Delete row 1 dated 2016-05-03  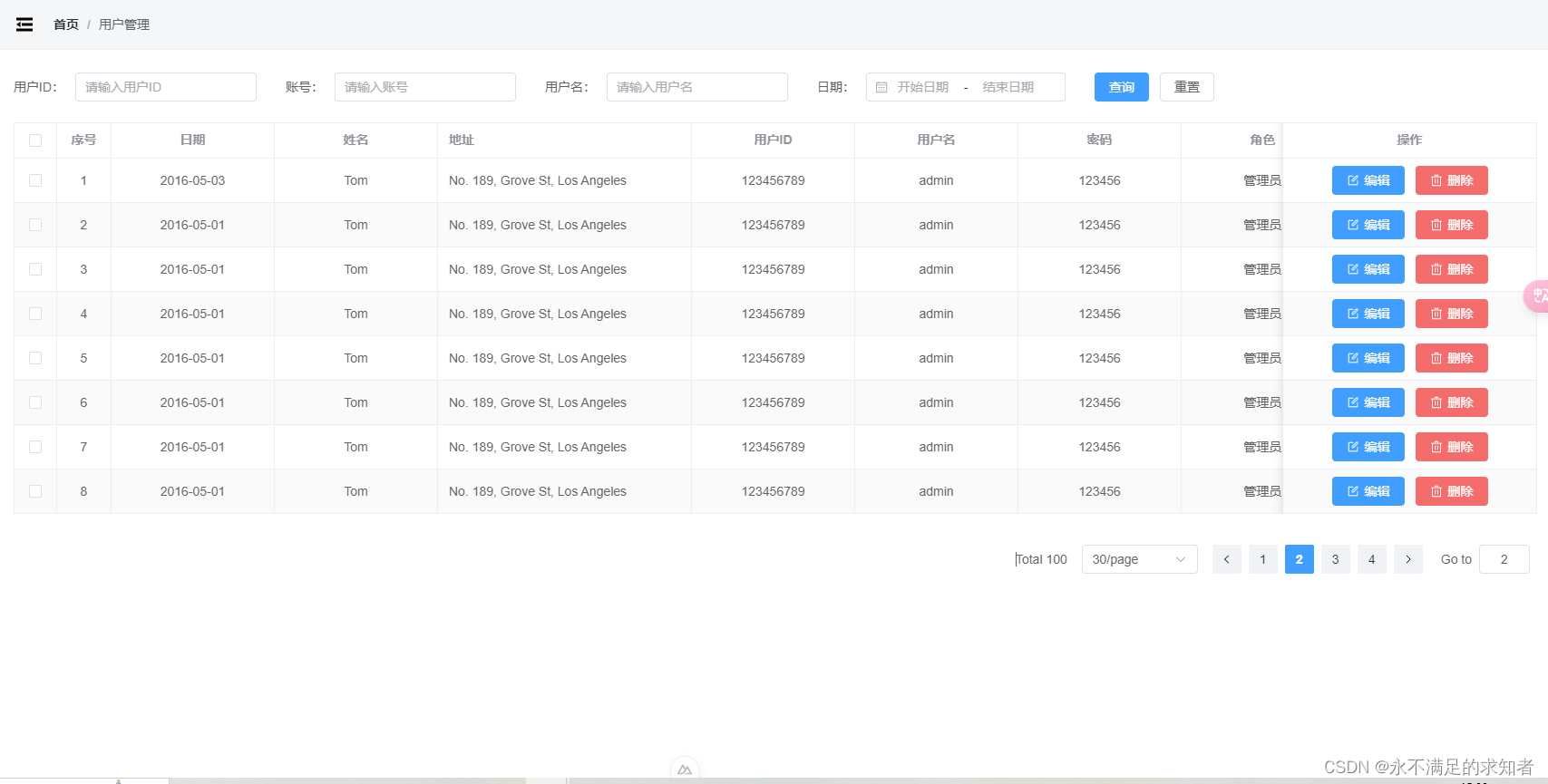[x=1451, y=180]
